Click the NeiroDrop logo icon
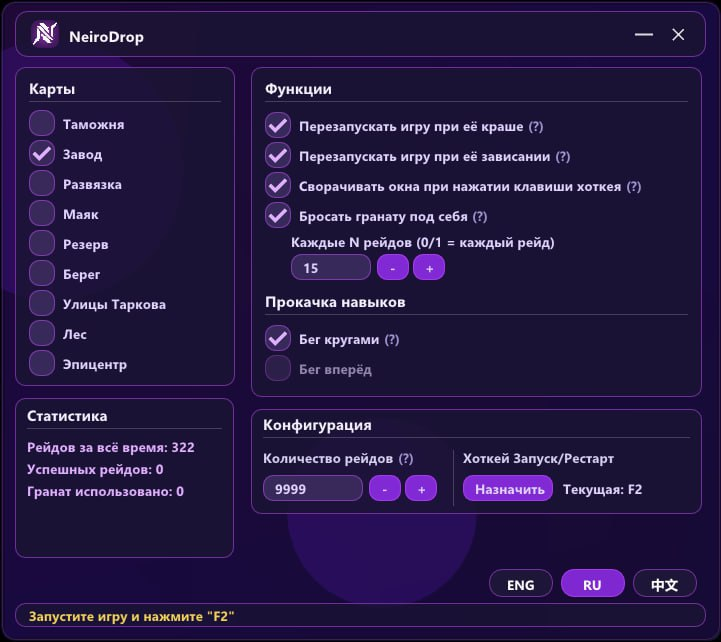This screenshot has width=721, height=642. pos(45,35)
